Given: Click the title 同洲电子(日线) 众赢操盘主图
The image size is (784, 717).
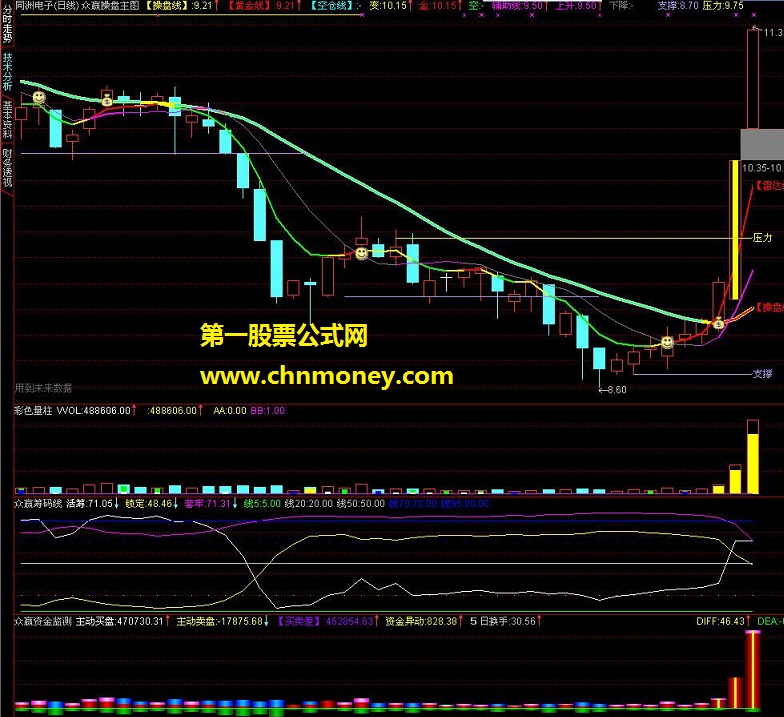Looking at the screenshot, I should [77, 6].
